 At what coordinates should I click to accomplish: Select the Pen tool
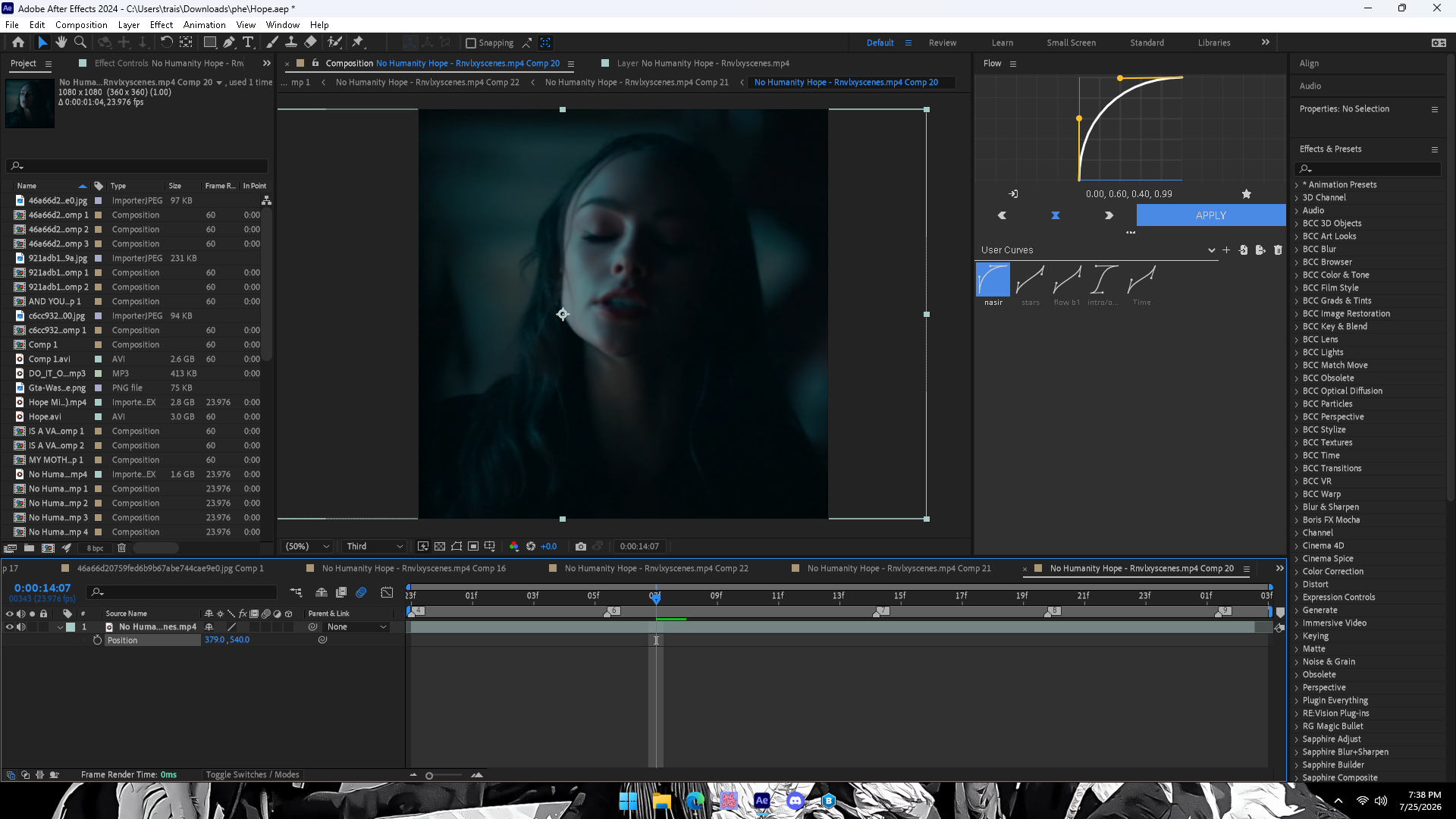click(x=229, y=42)
